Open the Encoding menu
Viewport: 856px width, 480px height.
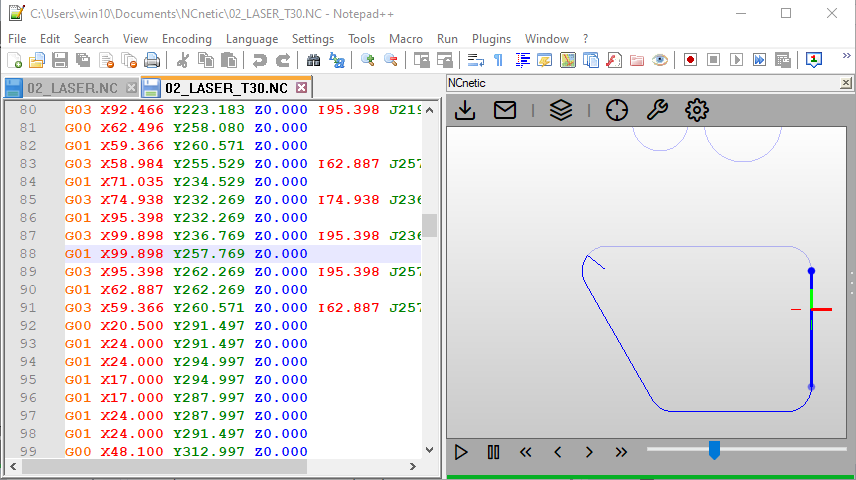pos(187,39)
